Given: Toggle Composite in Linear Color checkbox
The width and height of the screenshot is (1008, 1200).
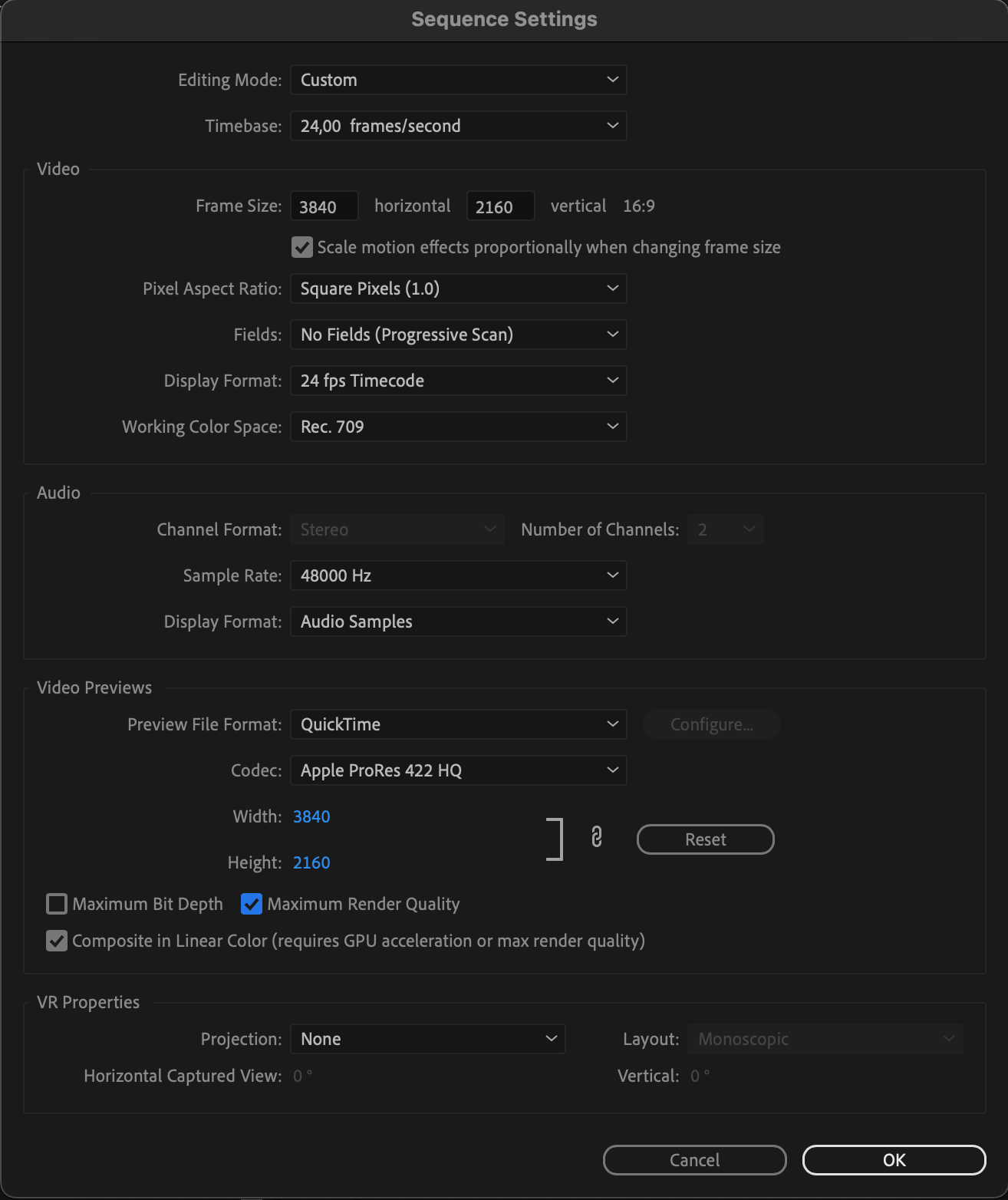Looking at the screenshot, I should [57, 941].
